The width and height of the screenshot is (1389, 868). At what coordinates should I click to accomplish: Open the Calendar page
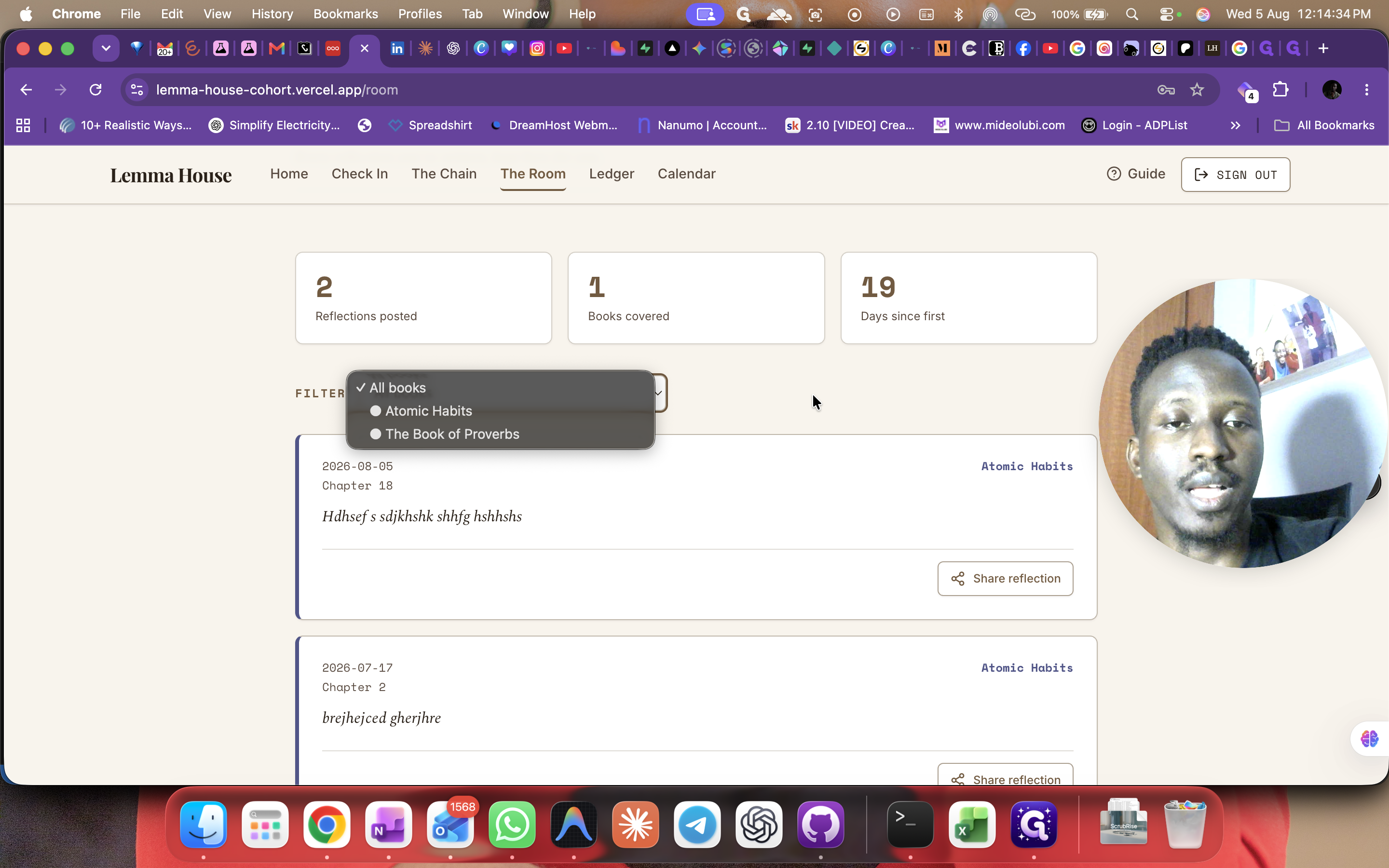pyautogui.click(x=686, y=174)
